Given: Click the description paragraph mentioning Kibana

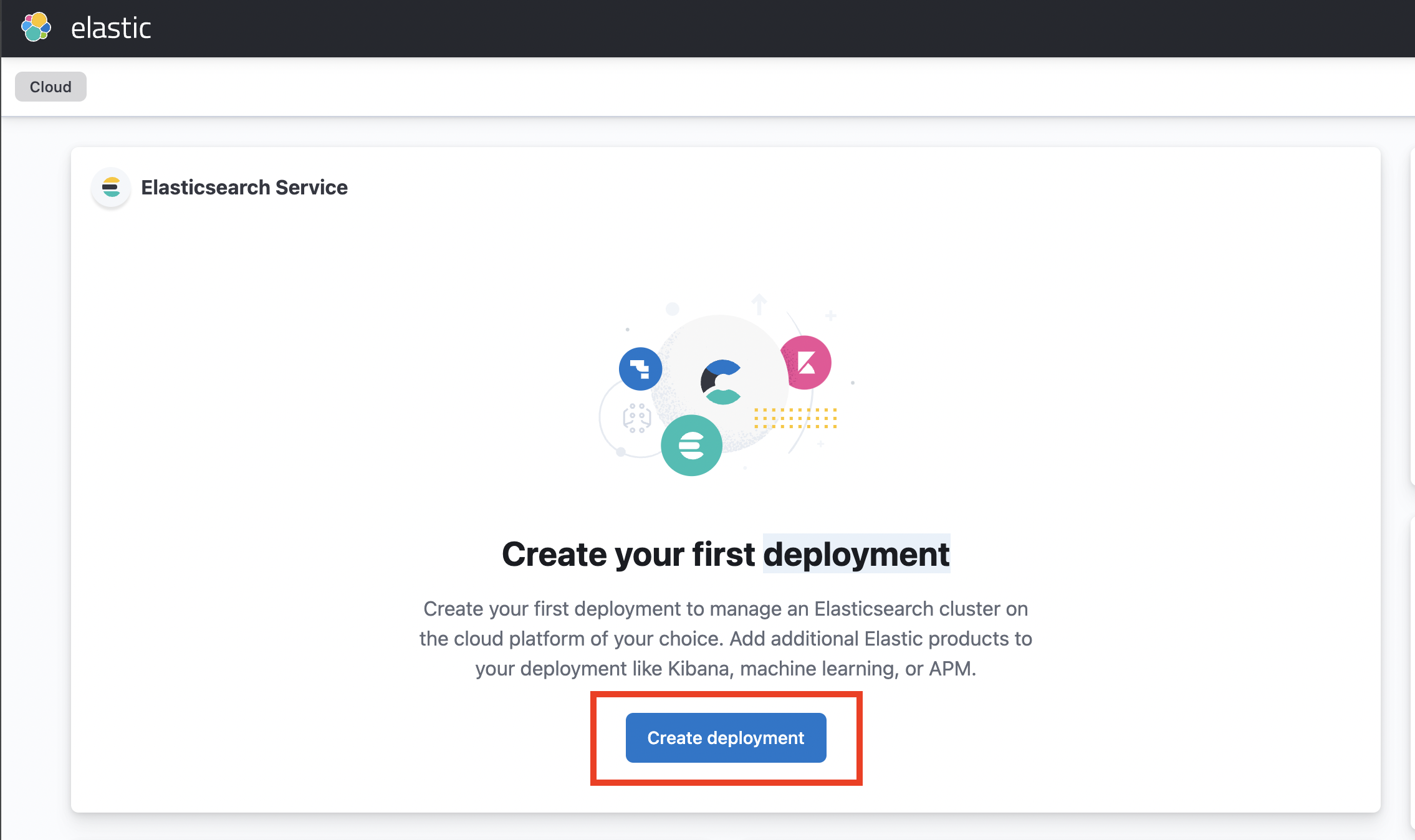Looking at the screenshot, I should click(x=726, y=638).
